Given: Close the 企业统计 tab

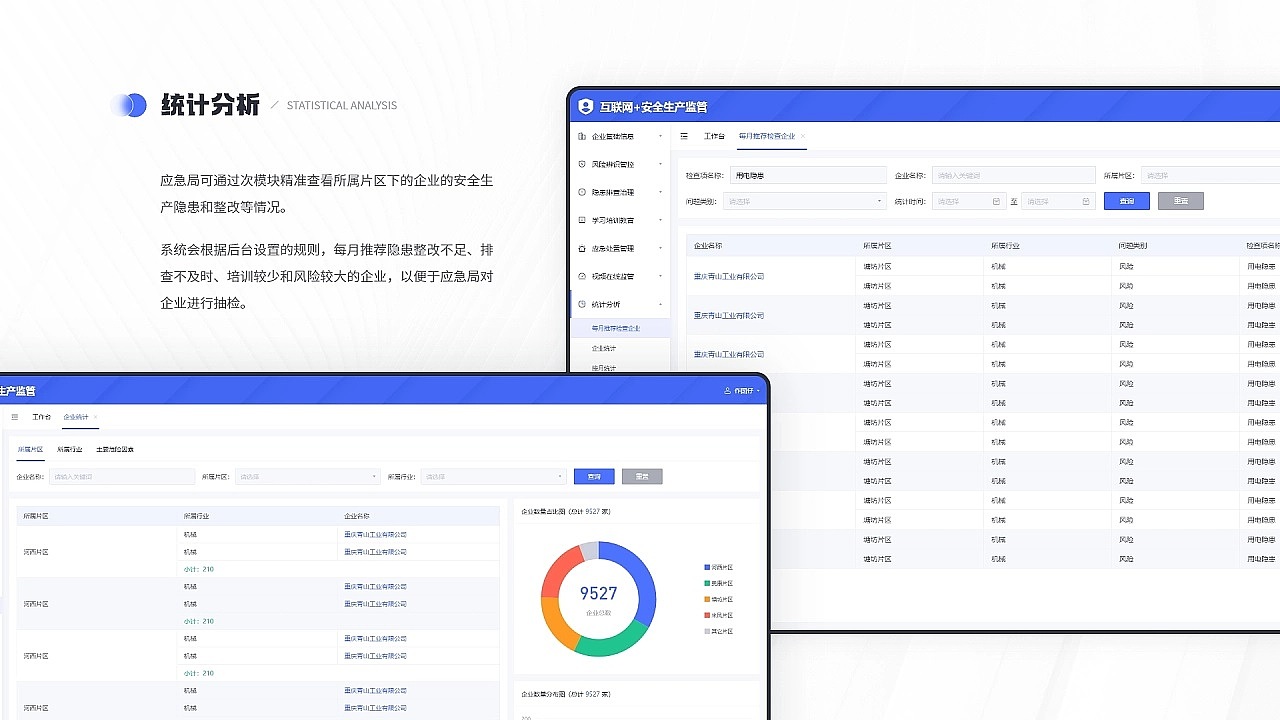Looking at the screenshot, I should [96, 417].
